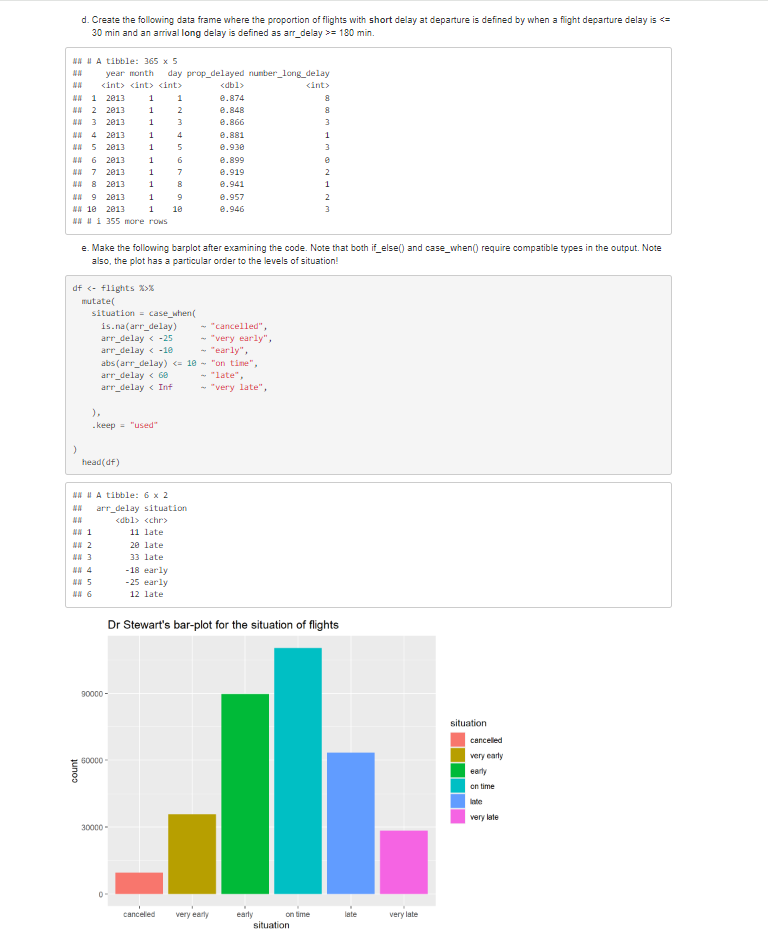Click the green early bar in chart
The height and width of the screenshot is (937, 768).
(245, 794)
